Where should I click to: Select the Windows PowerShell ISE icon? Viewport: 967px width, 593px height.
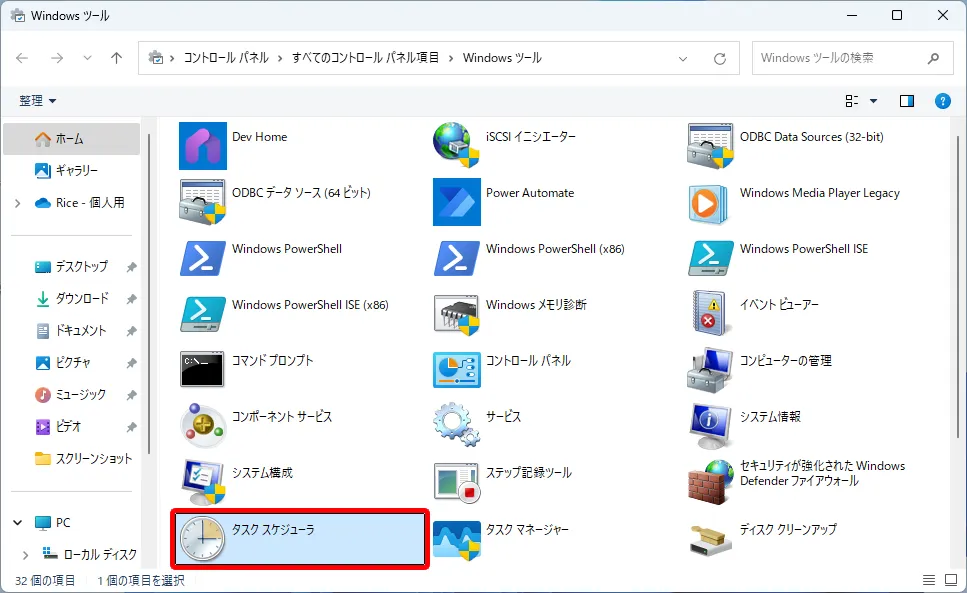(711, 258)
